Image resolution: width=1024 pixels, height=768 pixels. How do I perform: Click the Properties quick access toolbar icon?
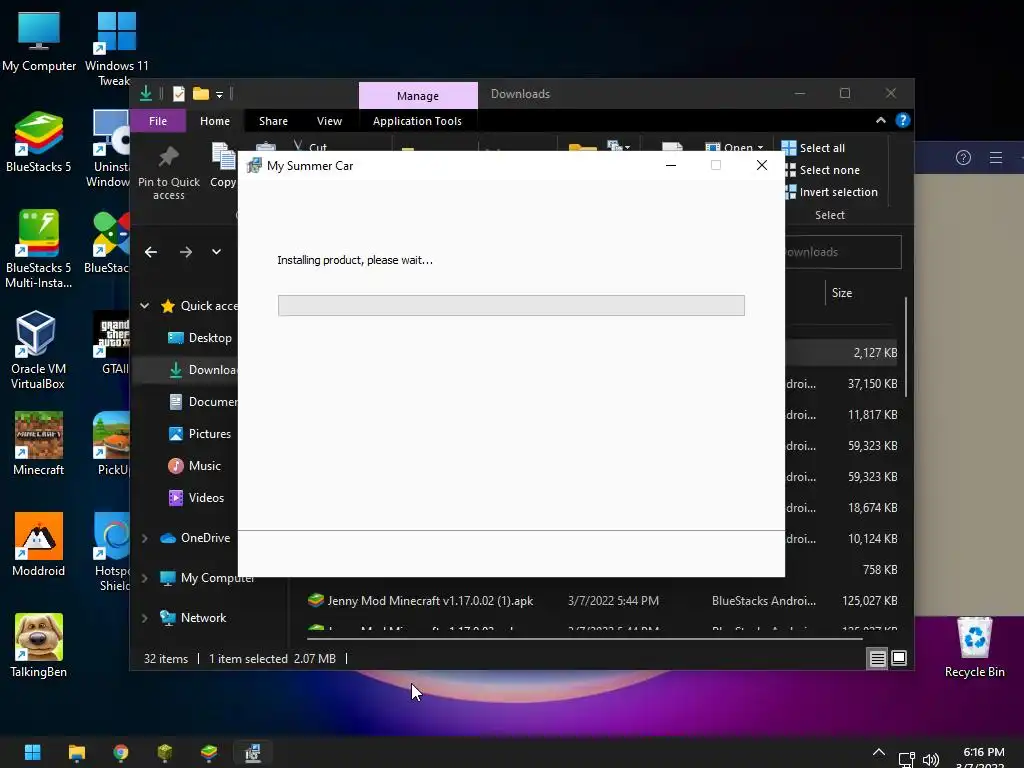tap(178, 94)
